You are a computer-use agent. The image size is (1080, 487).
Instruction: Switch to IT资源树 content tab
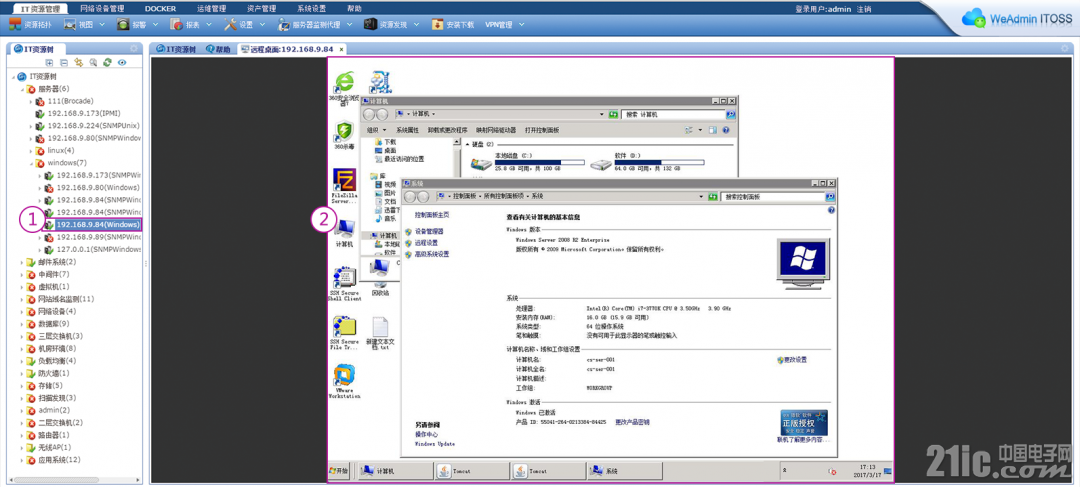click(176, 50)
